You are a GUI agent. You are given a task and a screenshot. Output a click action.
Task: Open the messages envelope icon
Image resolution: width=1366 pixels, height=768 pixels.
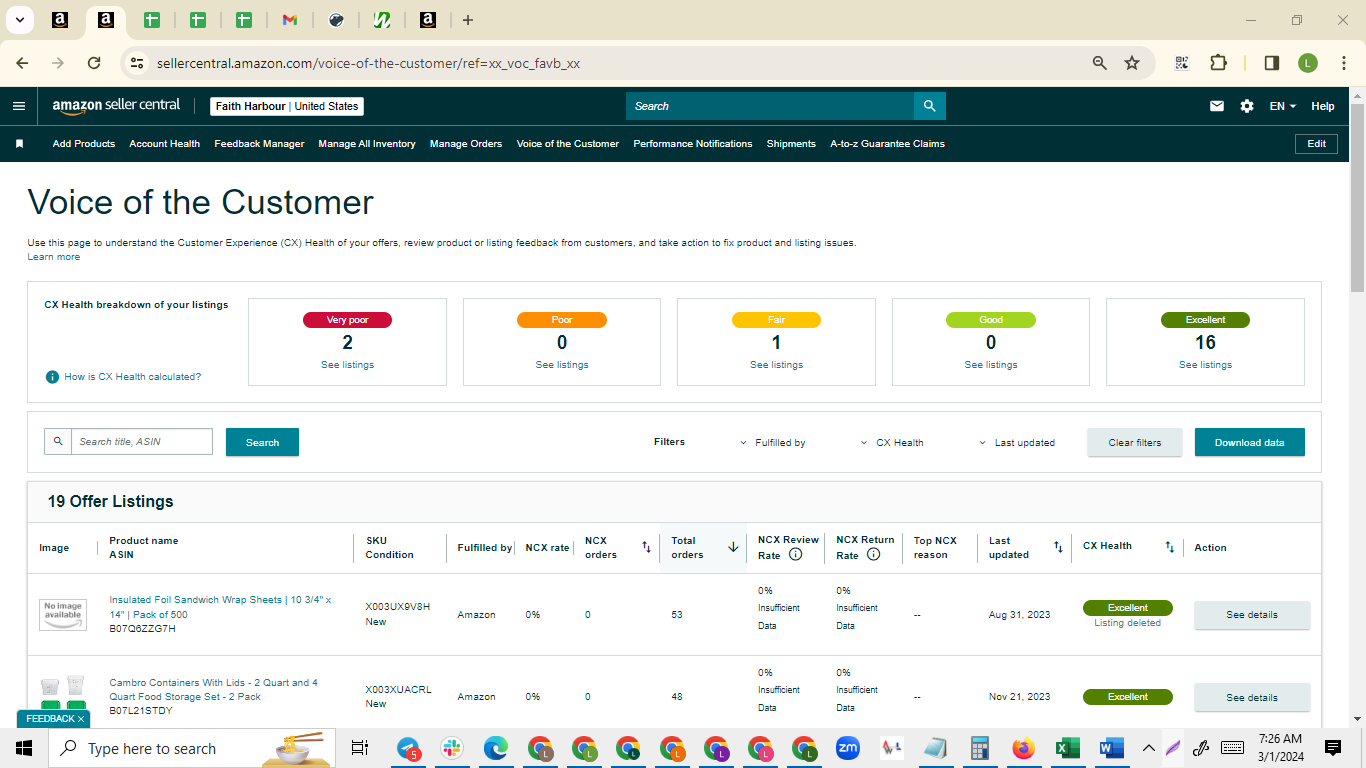[1217, 106]
